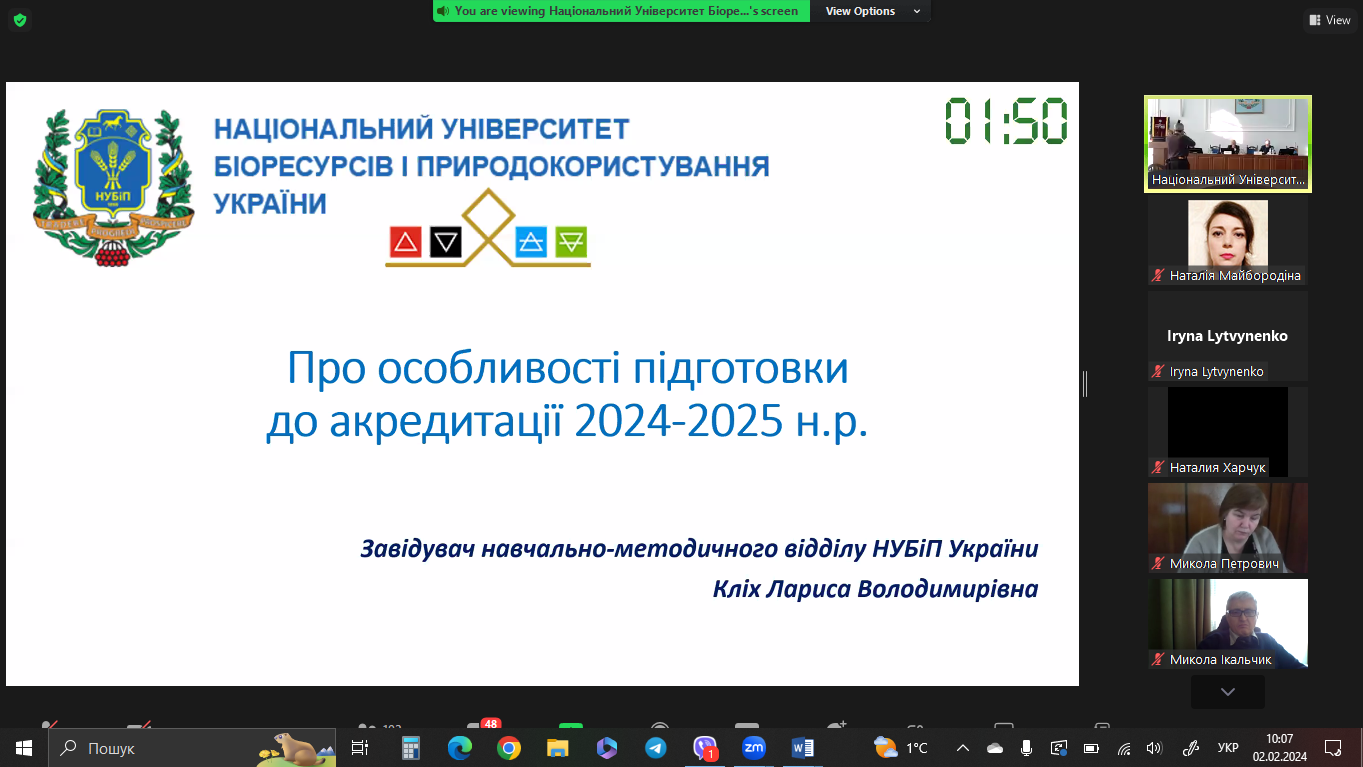Open the Windows Ink pen icon
The height and width of the screenshot is (767, 1363).
(x=1190, y=747)
